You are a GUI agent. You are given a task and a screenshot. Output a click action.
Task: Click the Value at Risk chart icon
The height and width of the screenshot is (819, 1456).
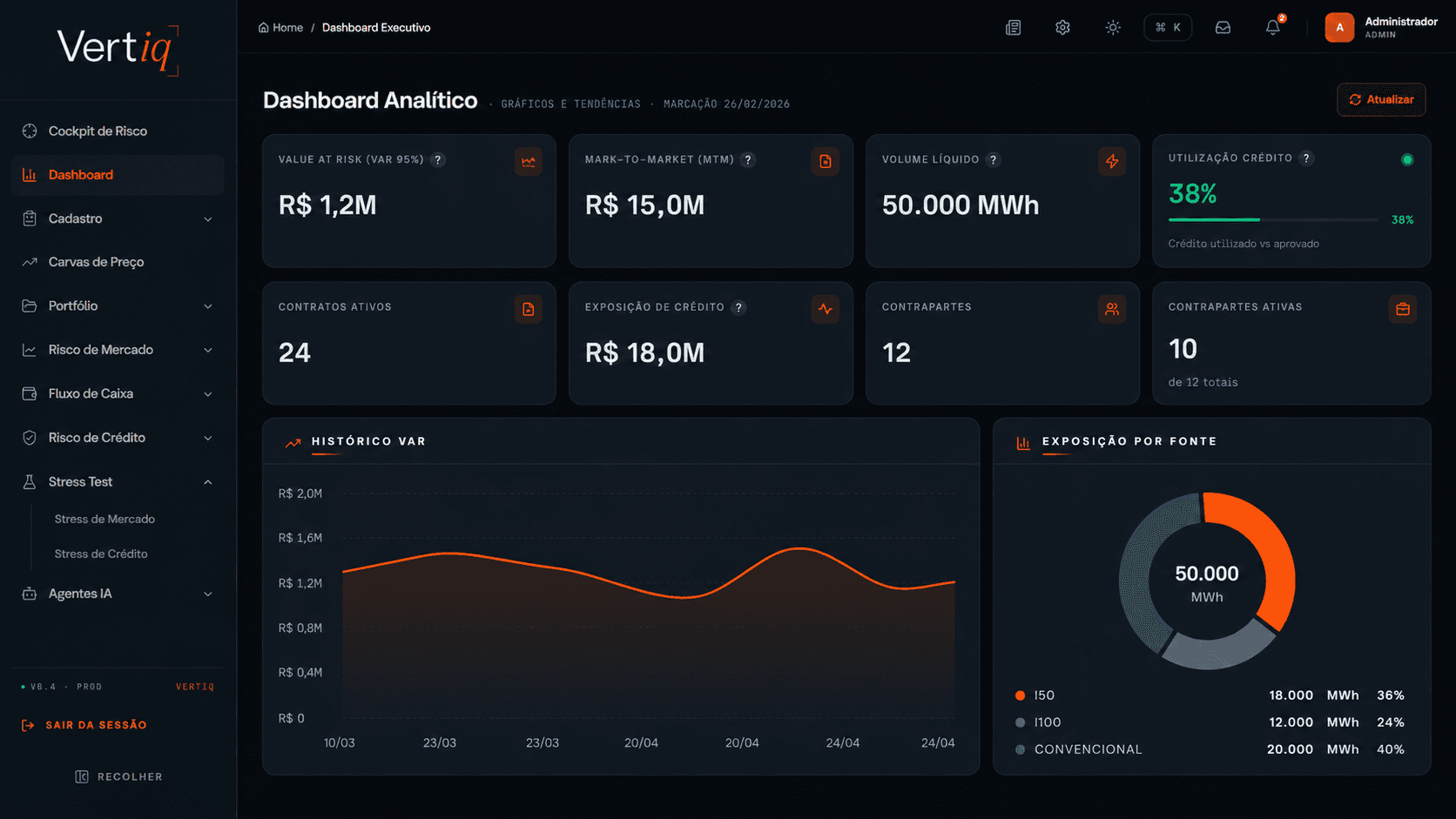(x=529, y=162)
